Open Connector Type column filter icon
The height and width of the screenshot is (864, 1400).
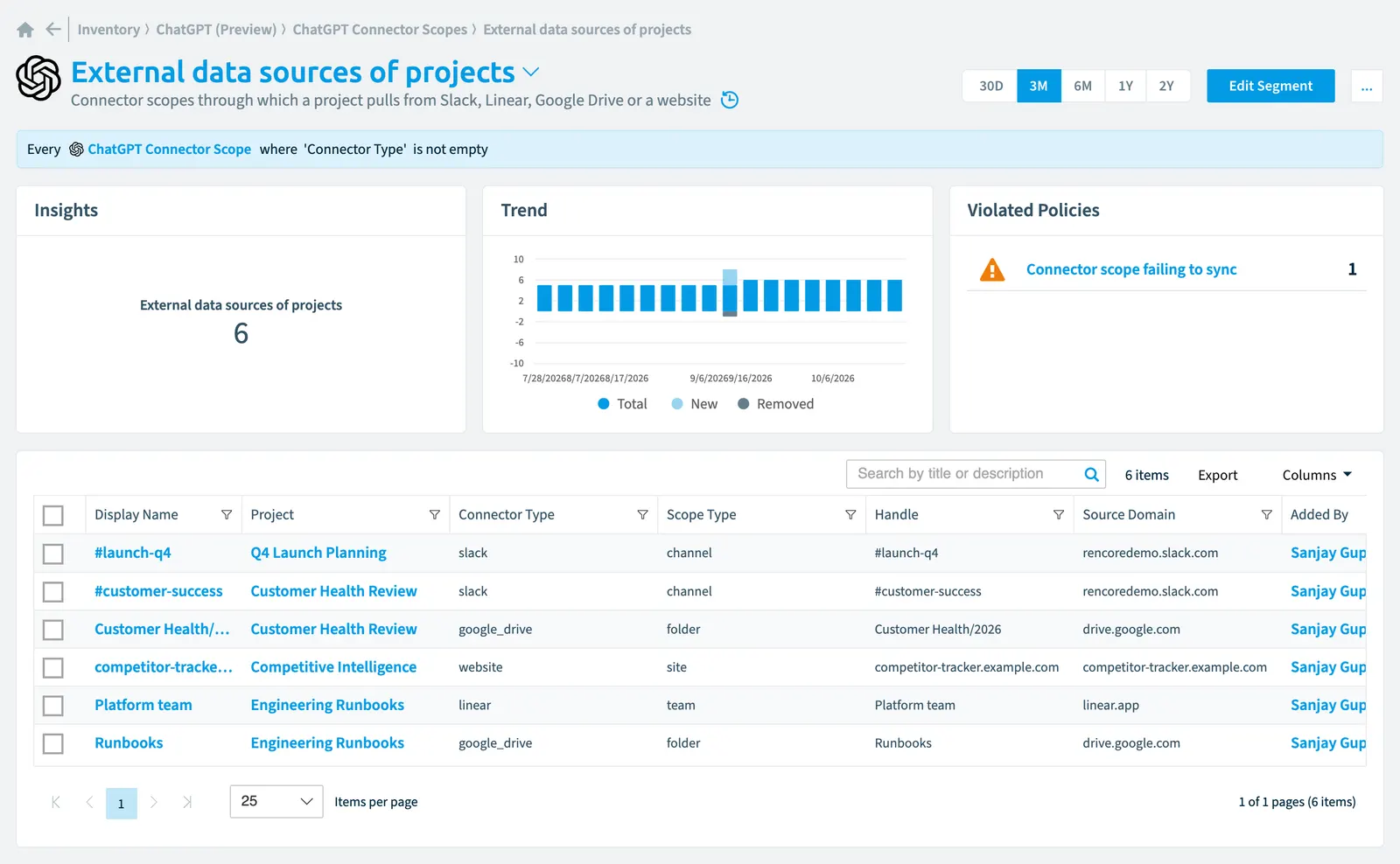tap(642, 515)
